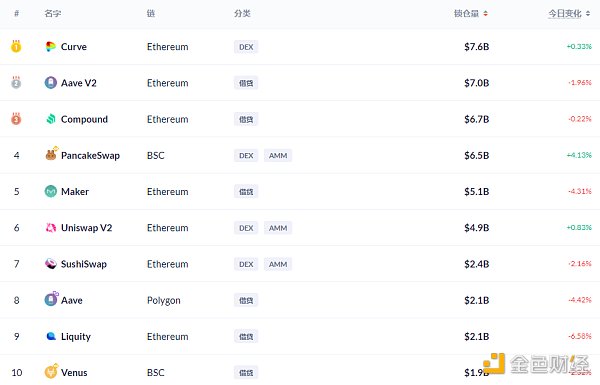Click the name column header
600x385 pixels.
(x=53, y=14)
